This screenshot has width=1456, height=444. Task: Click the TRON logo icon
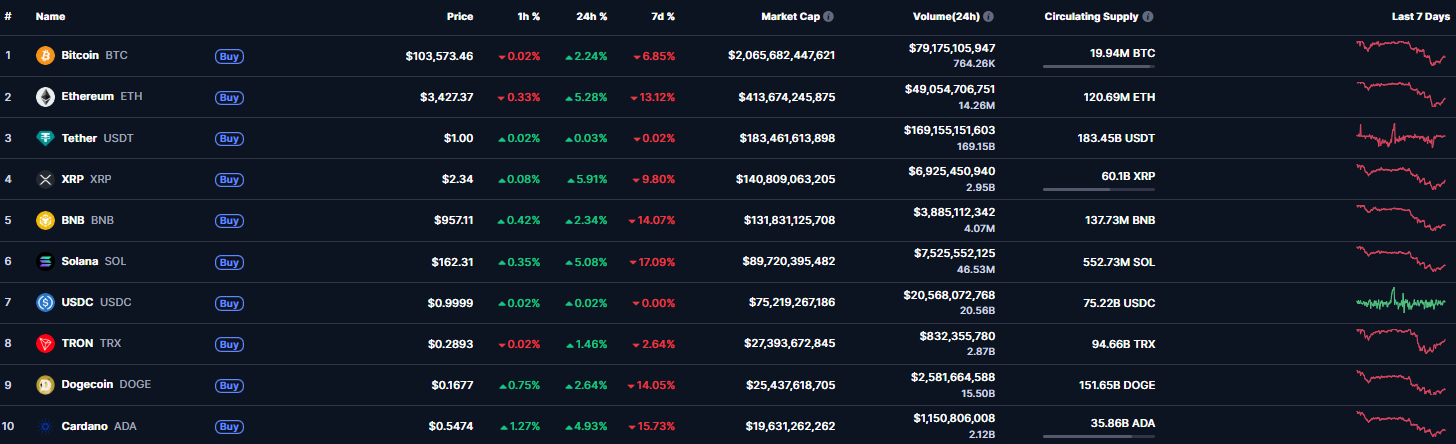click(45, 344)
